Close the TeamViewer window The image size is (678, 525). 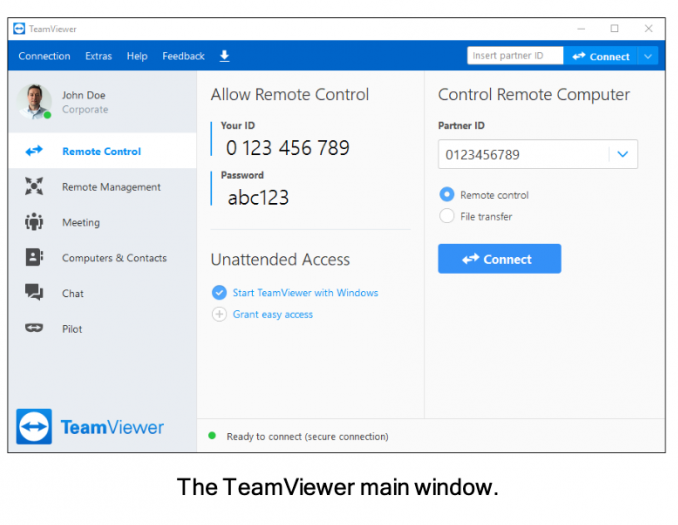(x=648, y=29)
